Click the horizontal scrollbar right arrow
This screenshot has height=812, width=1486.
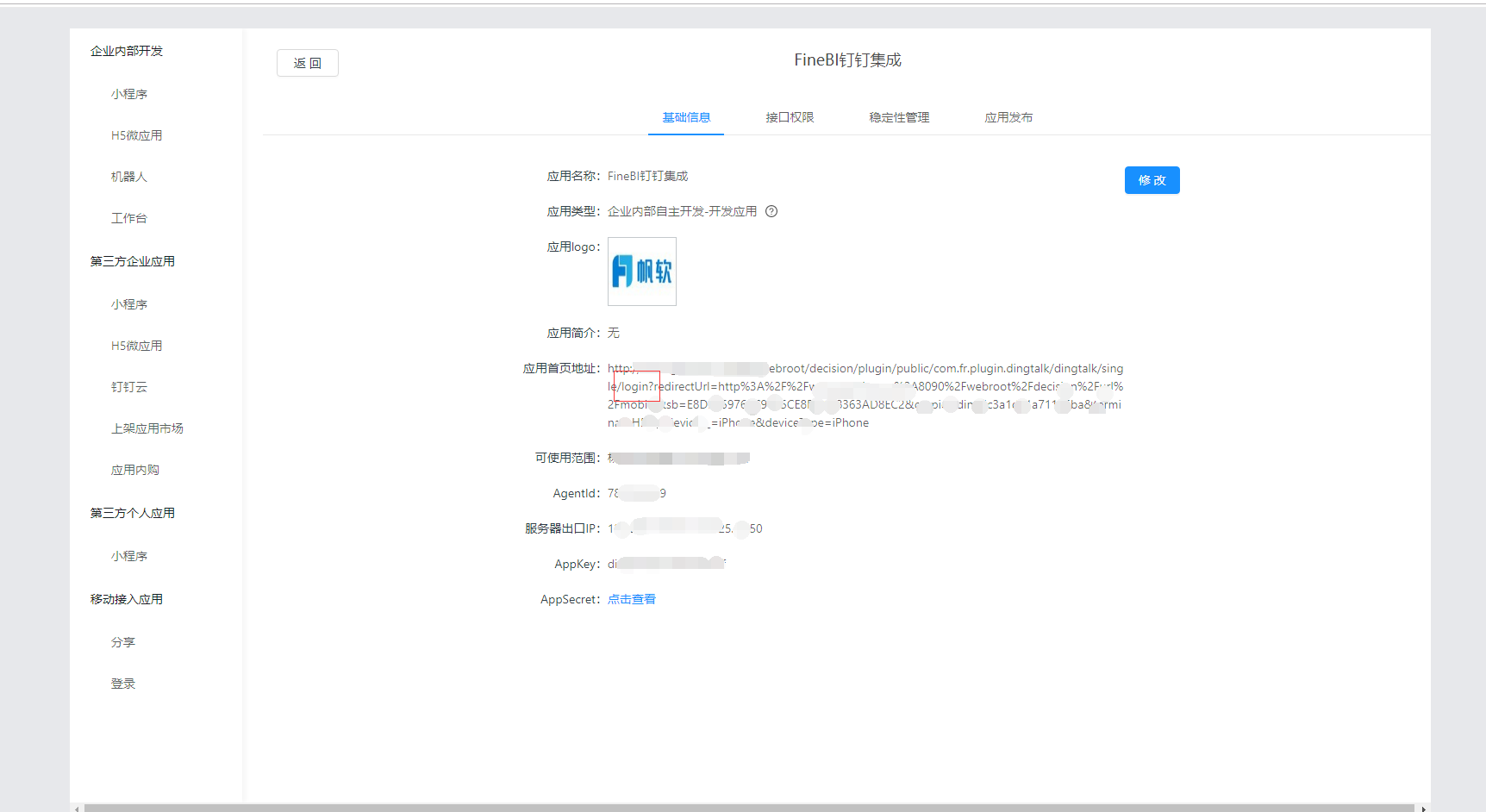point(1423,809)
